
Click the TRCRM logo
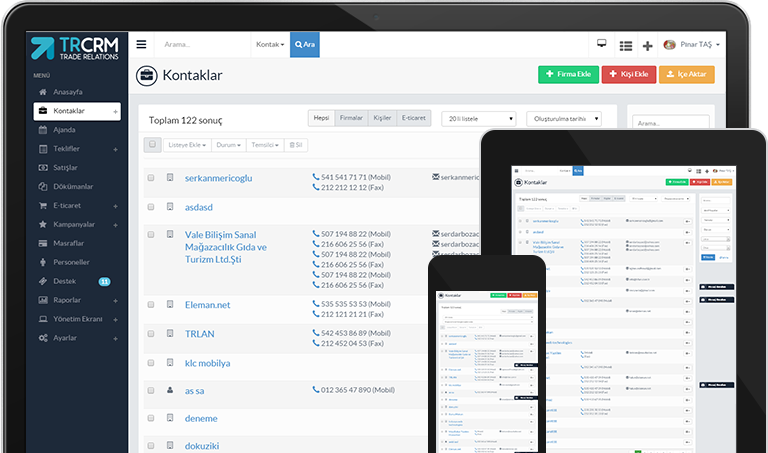click(x=74, y=48)
